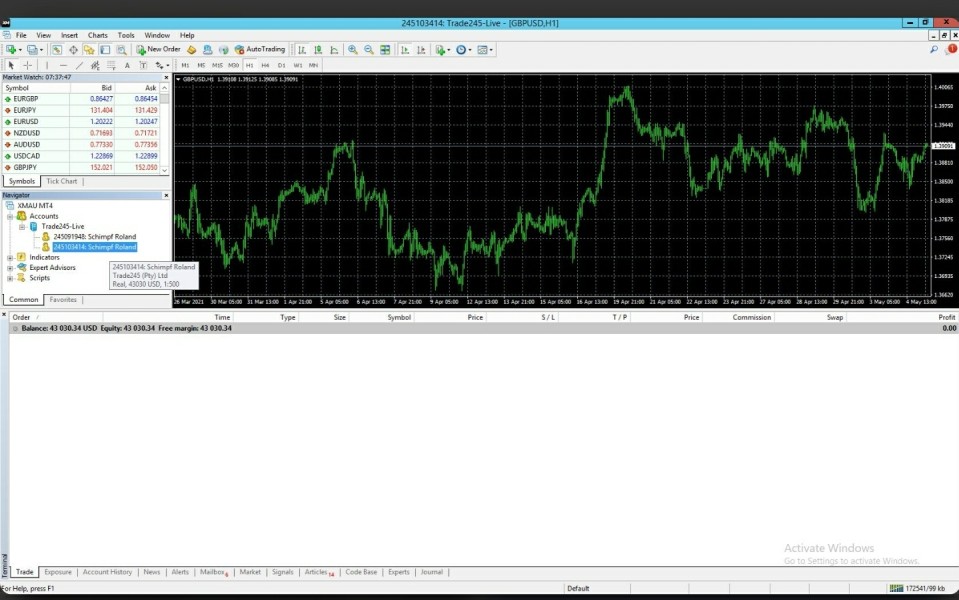Image resolution: width=959 pixels, height=600 pixels.
Task: Expand the Indicators tree node
Action: pyautogui.click(x=10, y=257)
